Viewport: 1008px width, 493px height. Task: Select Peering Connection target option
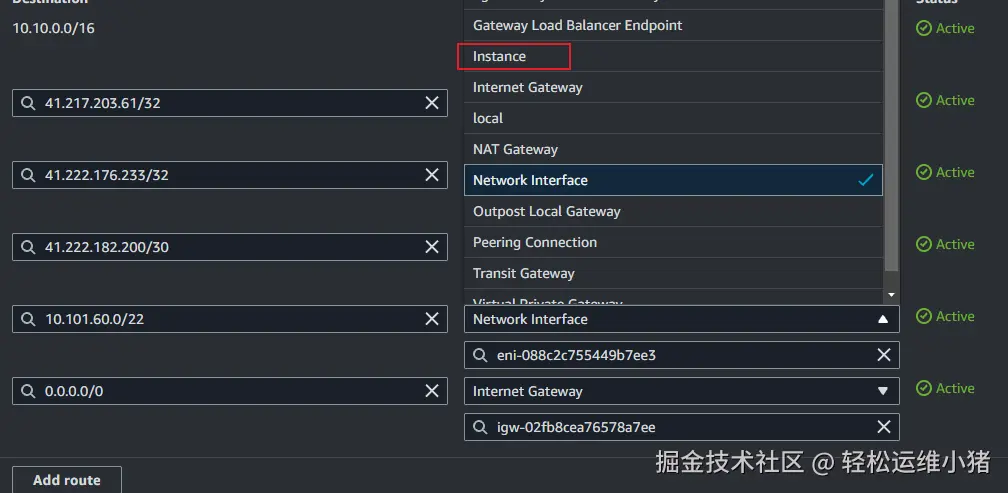click(x=534, y=242)
